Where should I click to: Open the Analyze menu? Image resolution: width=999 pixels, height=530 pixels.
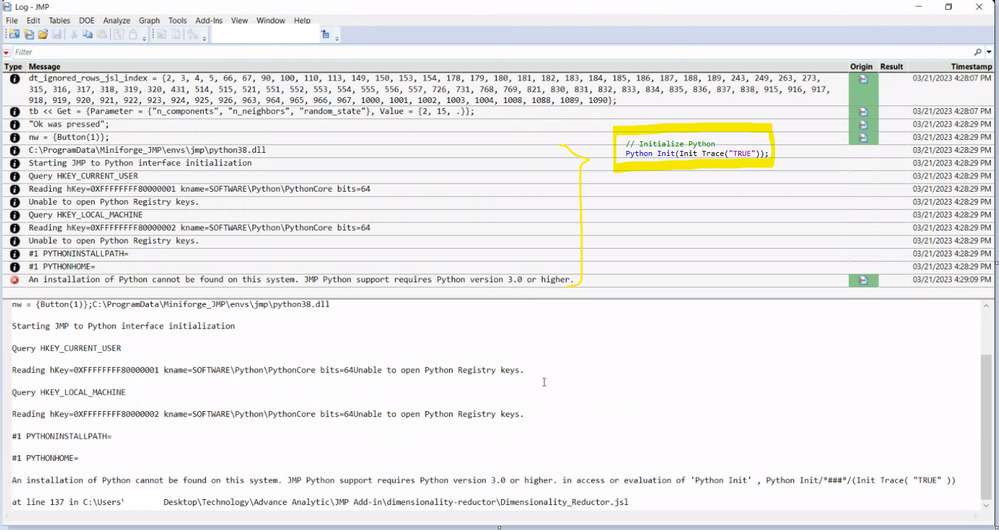(x=117, y=20)
